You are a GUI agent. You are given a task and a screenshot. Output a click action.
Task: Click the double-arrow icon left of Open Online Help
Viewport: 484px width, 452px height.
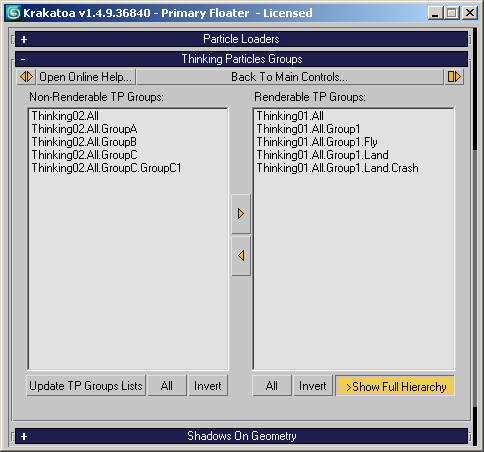pyautogui.click(x=26, y=77)
